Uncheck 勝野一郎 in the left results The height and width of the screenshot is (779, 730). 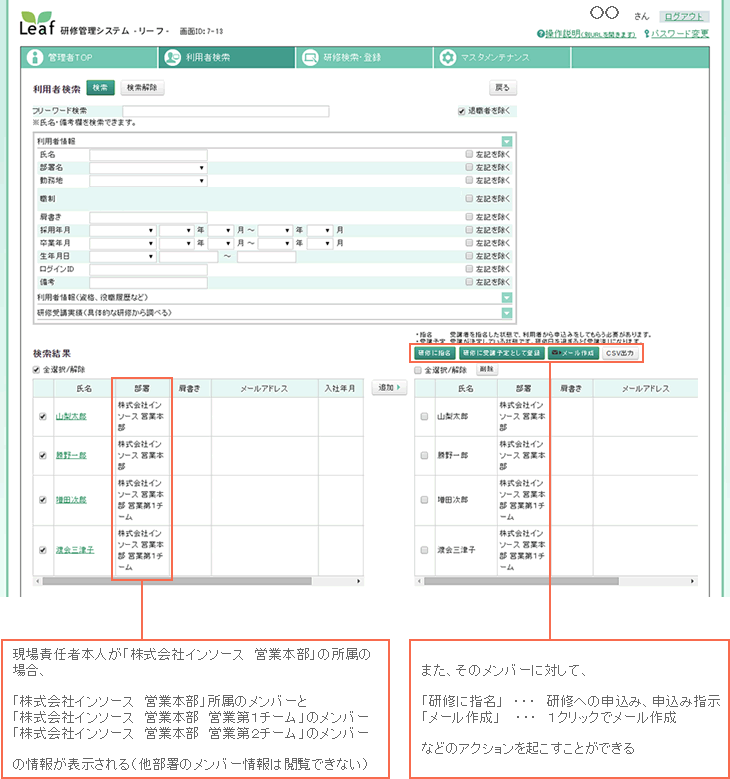click(x=43, y=455)
